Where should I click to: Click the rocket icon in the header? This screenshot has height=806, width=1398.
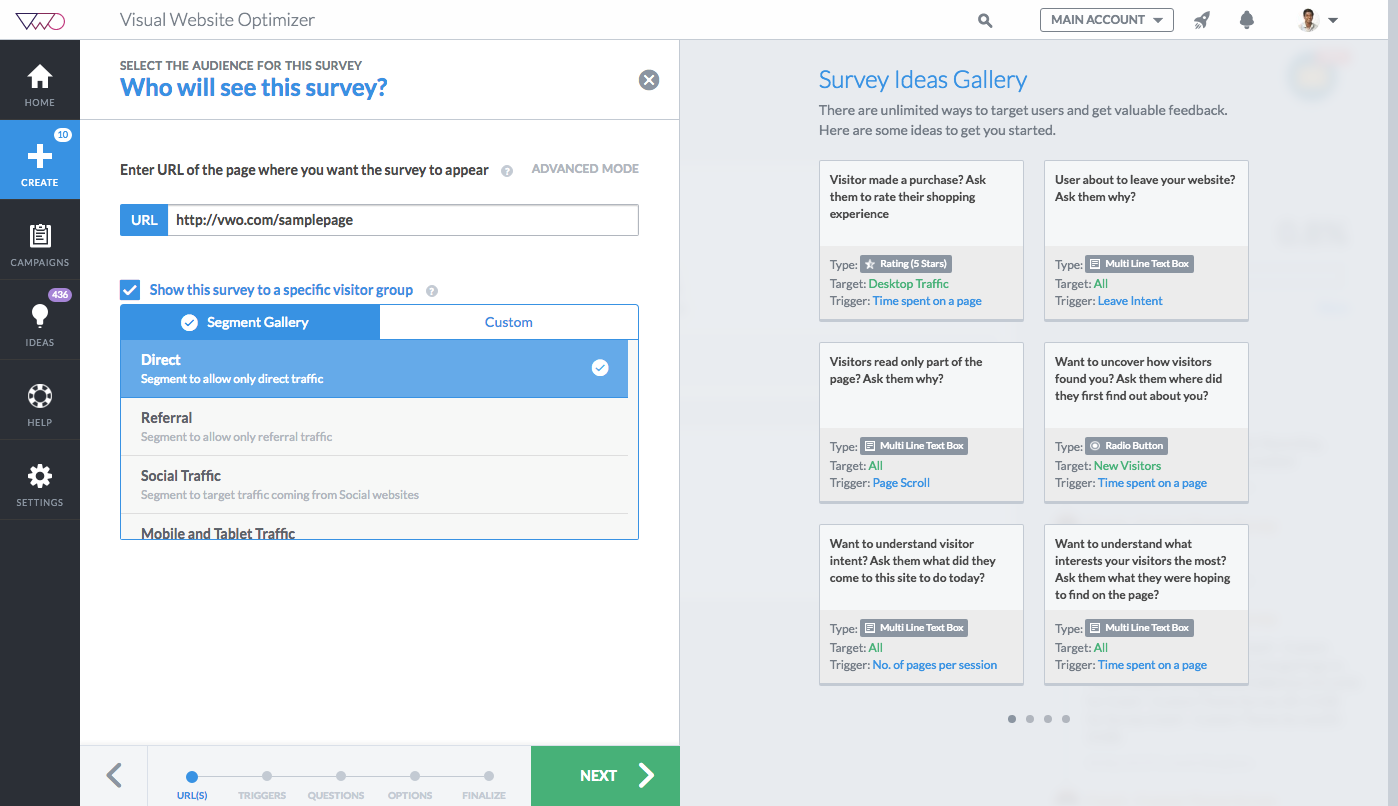(1202, 20)
